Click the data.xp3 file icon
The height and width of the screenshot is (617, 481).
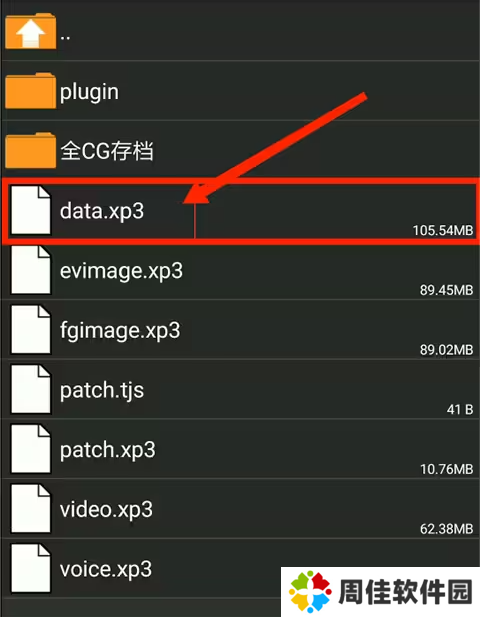coord(31,210)
